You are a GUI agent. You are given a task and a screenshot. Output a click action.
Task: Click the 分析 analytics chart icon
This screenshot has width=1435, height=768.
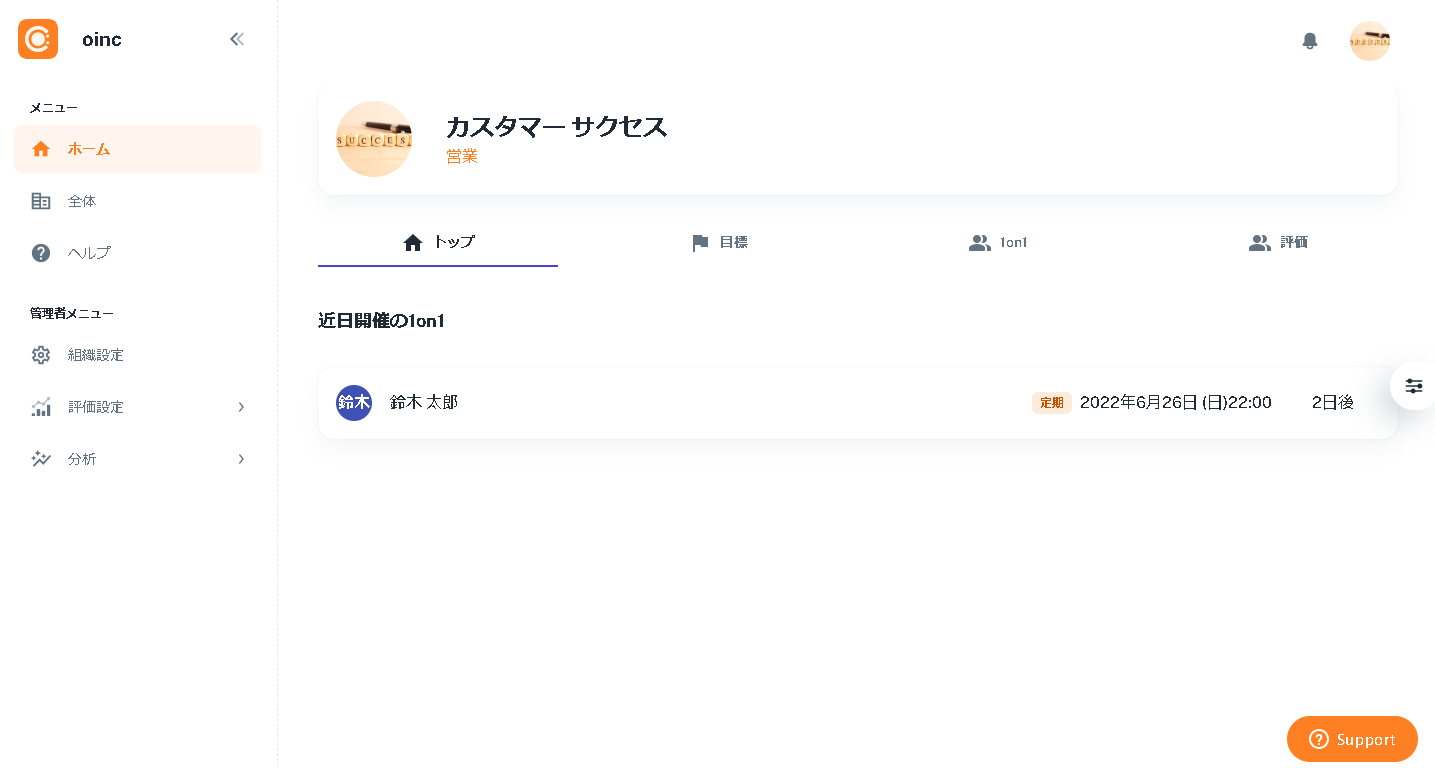point(40,459)
